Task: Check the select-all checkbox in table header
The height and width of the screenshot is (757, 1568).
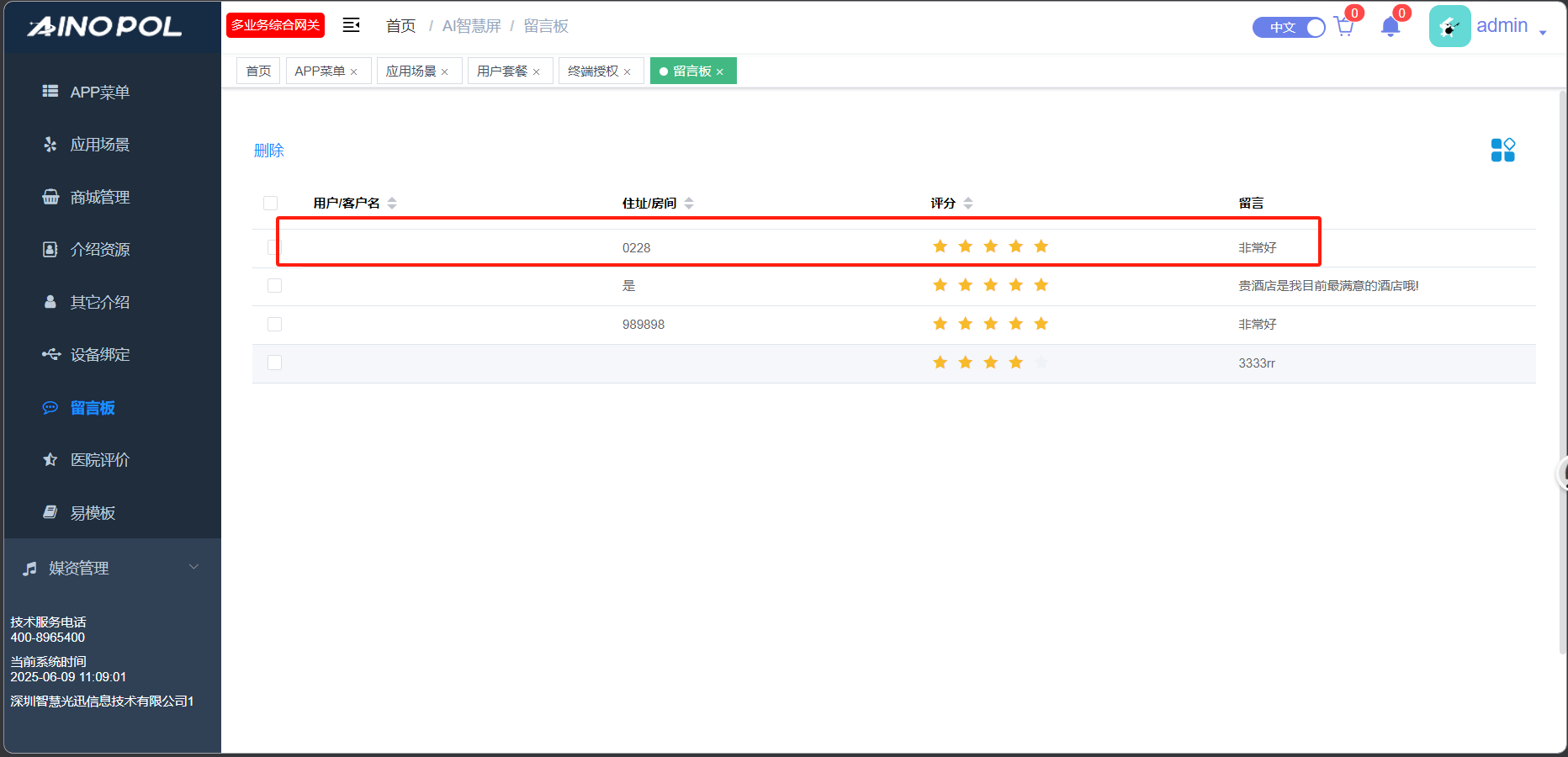Action: (270, 203)
